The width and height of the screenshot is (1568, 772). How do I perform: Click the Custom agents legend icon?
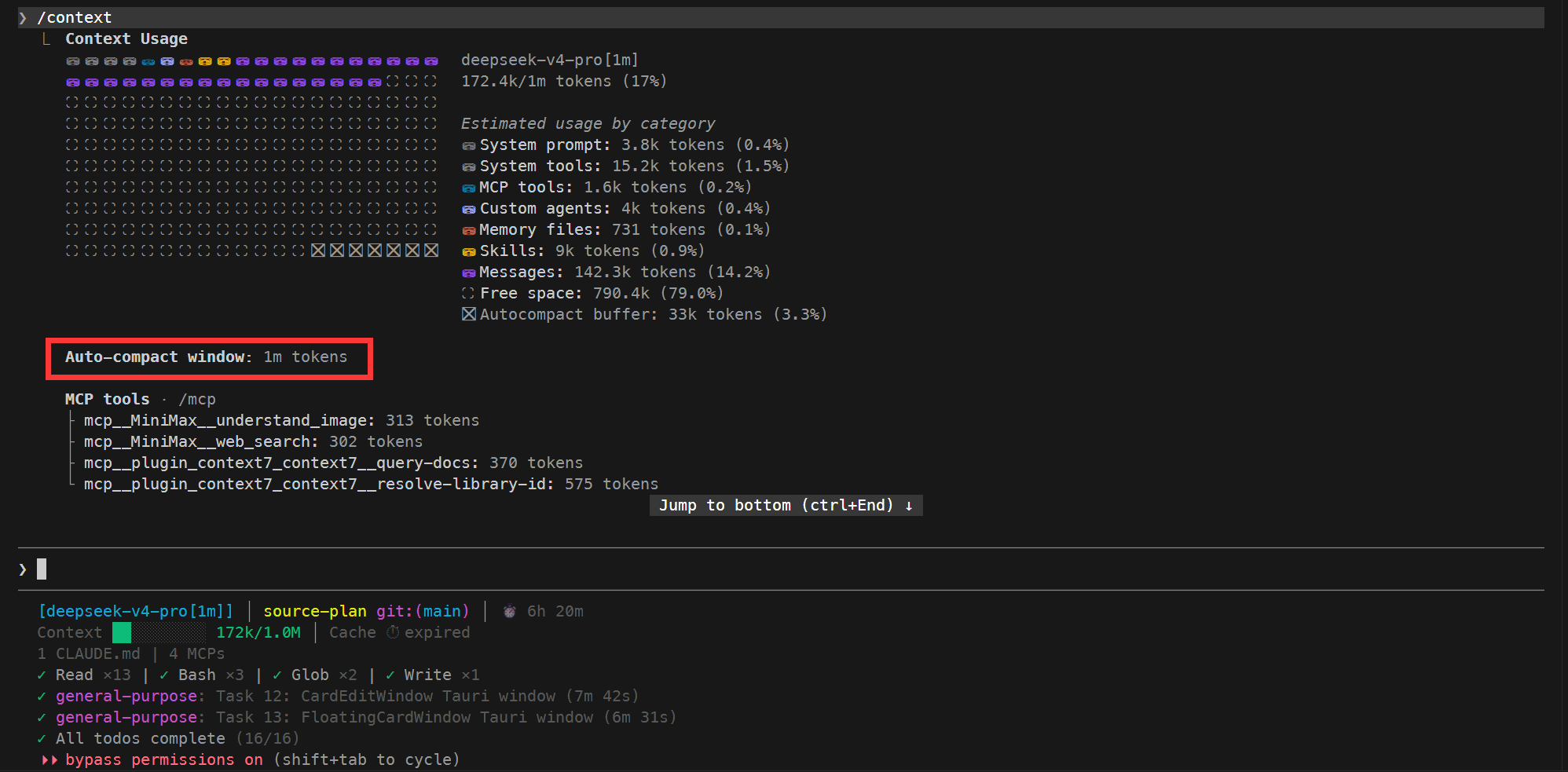469,209
